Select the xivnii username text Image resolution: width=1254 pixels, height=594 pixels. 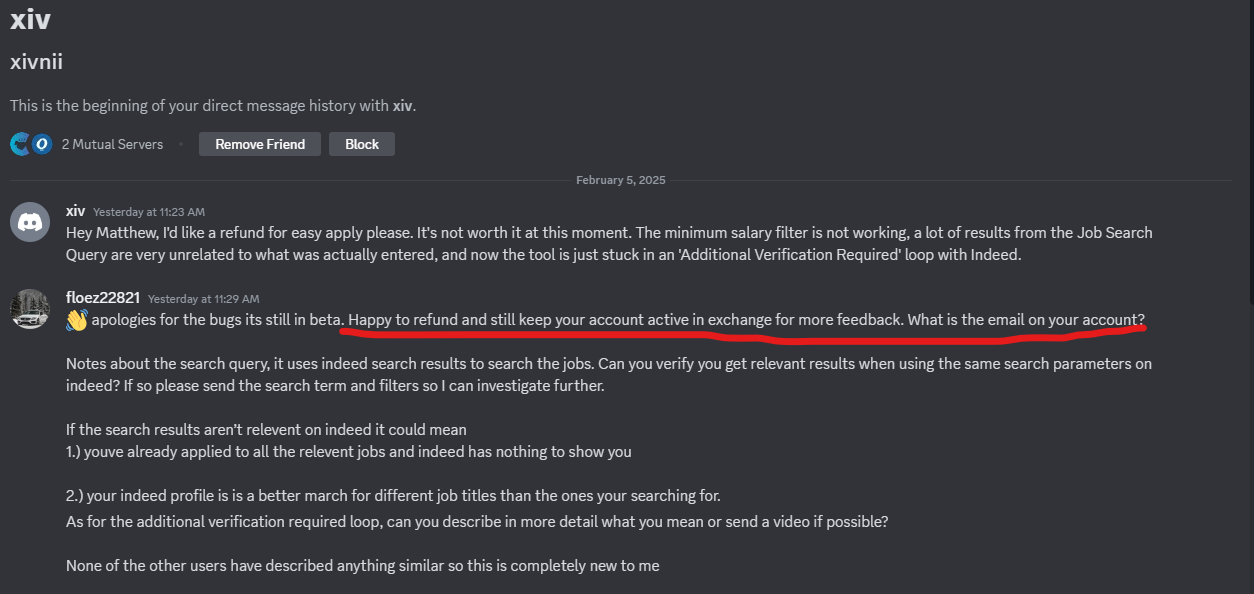37,61
